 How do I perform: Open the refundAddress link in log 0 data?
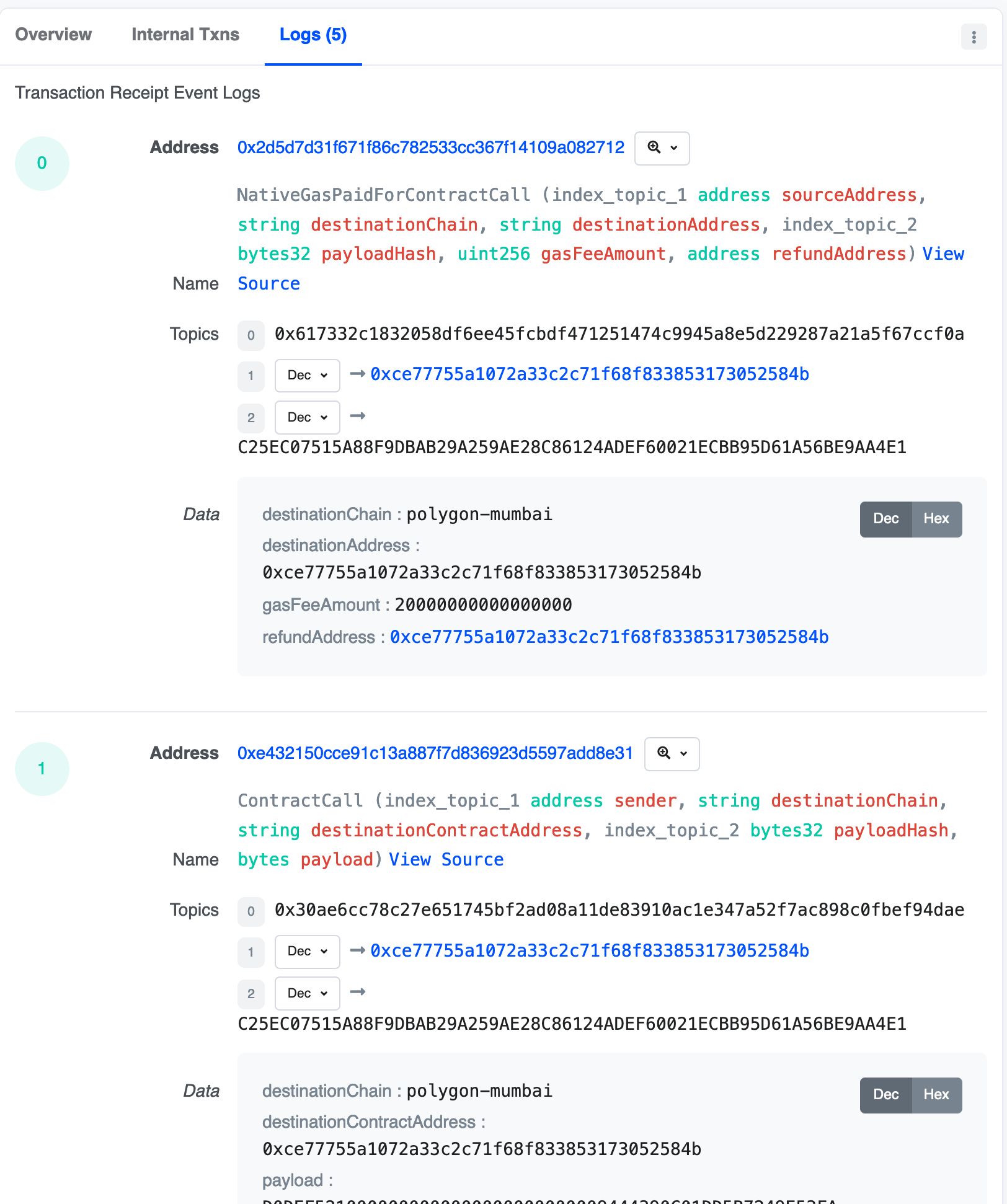[609, 637]
